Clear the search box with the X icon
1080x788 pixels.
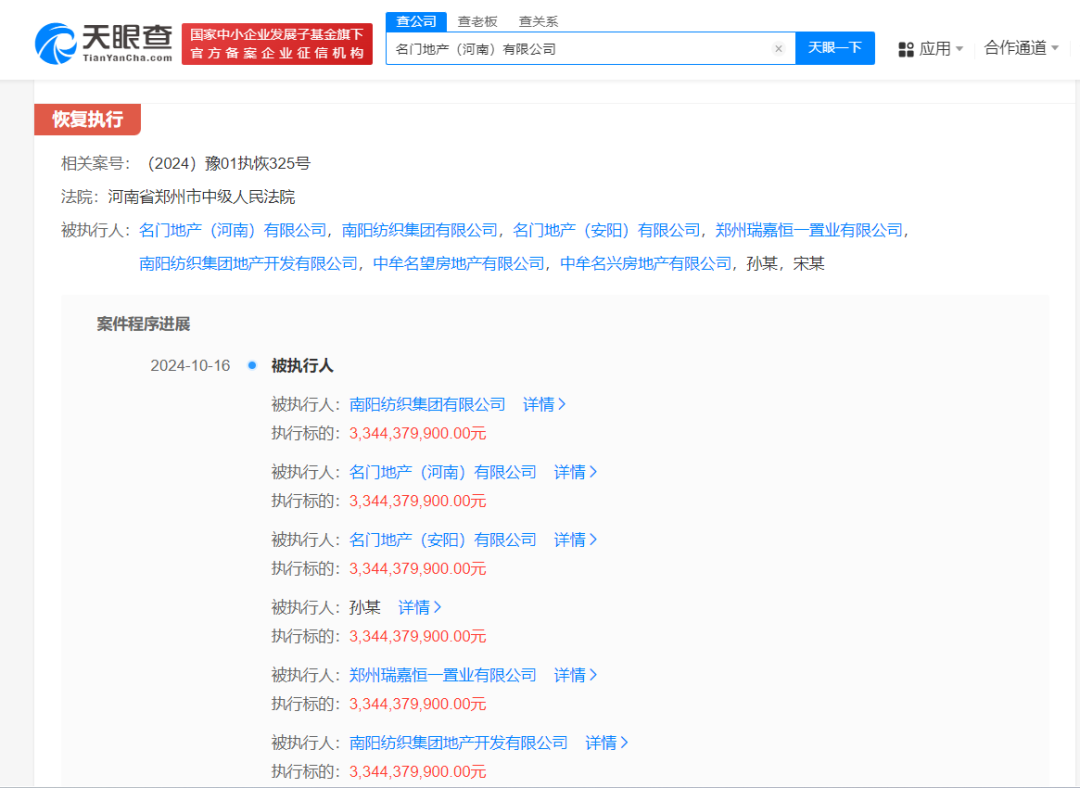pyautogui.click(x=778, y=48)
